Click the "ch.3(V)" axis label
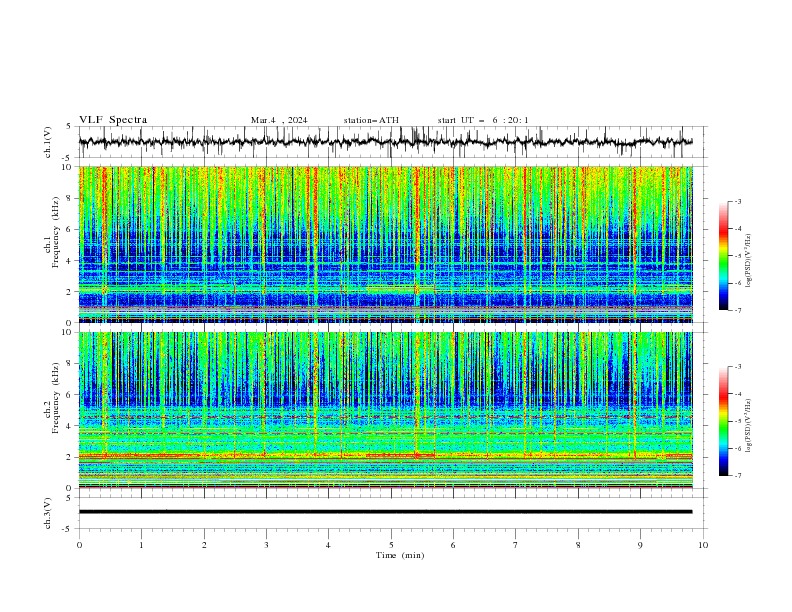The image size is (792, 612). (x=48, y=513)
